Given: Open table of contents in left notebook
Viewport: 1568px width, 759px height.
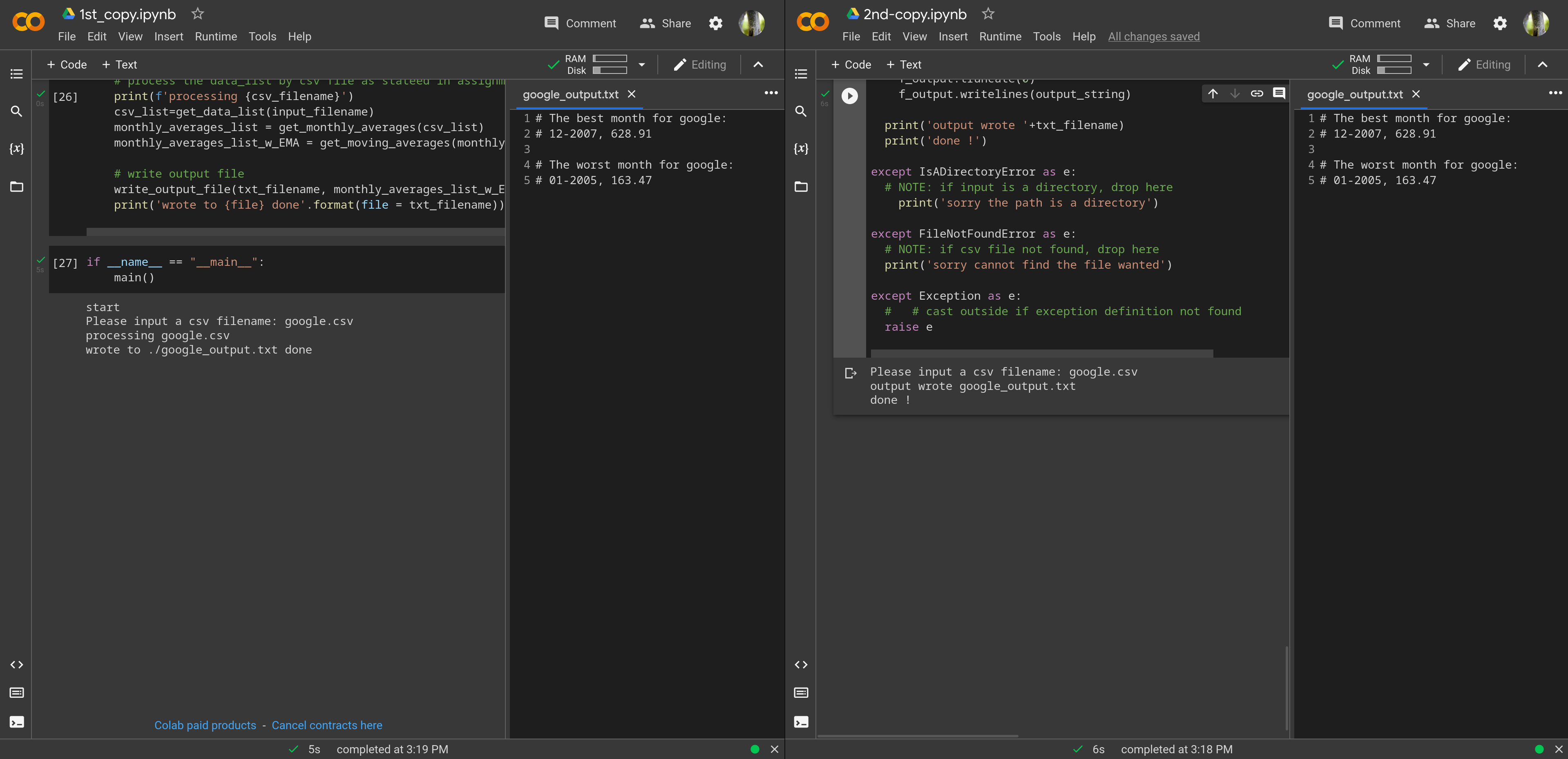Looking at the screenshot, I should click(16, 73).
